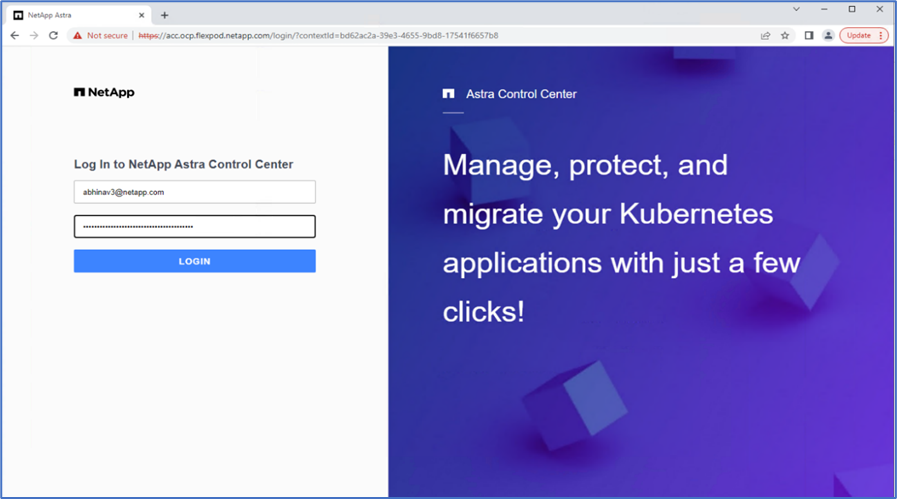897x499 pixels.
Task: Close the NetApp Astra tab
Action: coord(141,15)
